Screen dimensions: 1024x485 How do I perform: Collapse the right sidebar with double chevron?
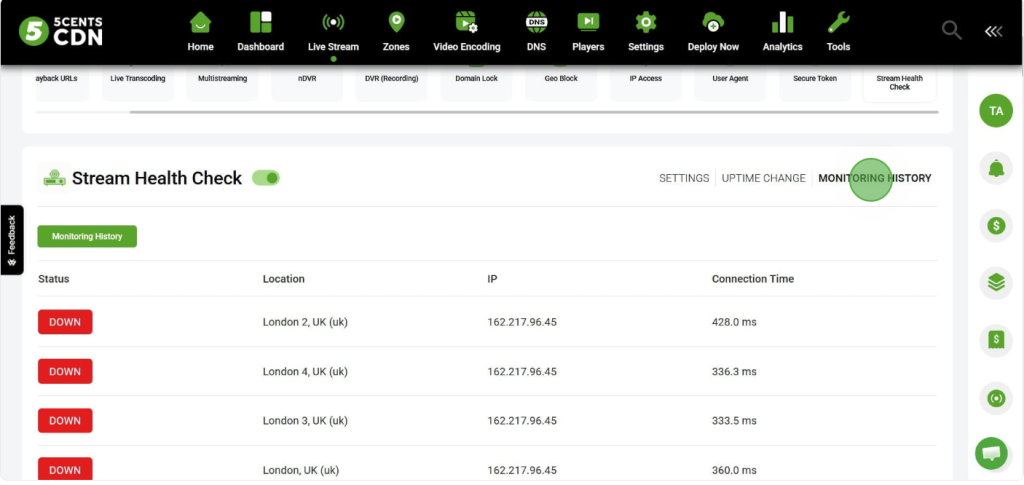coord(993,31)
